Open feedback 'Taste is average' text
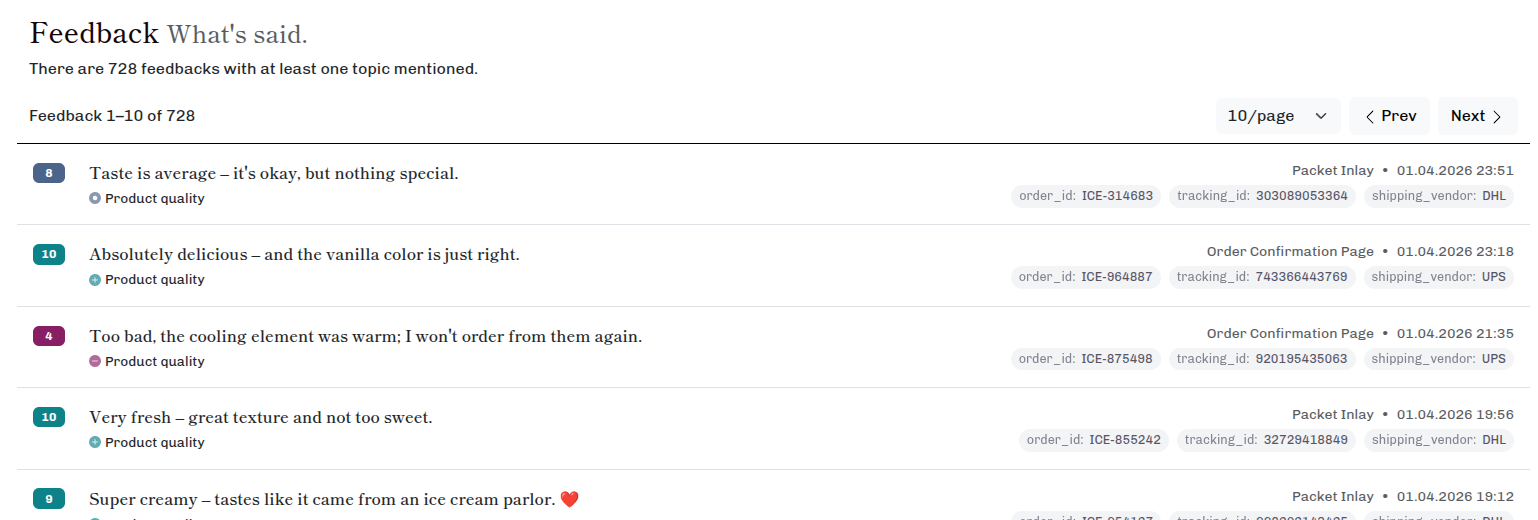This screenshot has width=1538, height=520. point(273,173)
